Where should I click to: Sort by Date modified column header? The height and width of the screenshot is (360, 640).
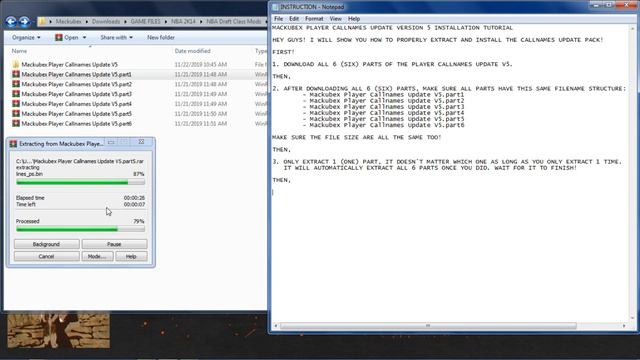pos(193,51)
